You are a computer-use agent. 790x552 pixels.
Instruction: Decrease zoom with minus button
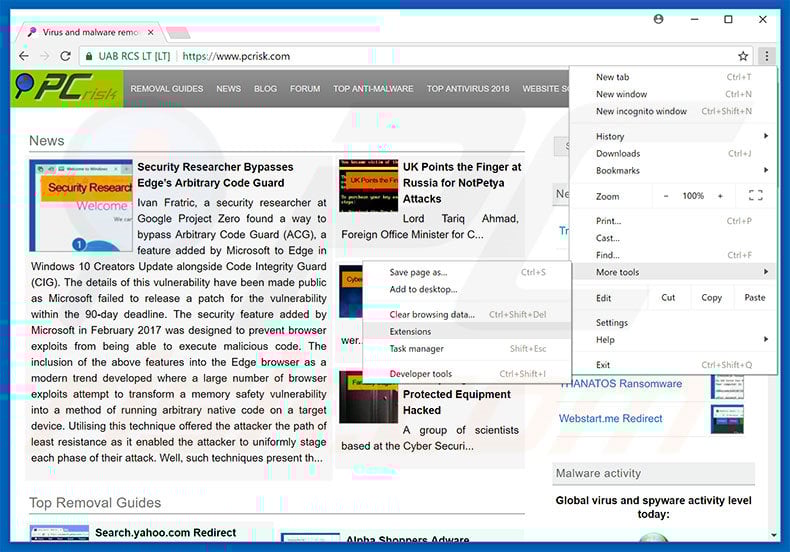[x=666, y=196]
